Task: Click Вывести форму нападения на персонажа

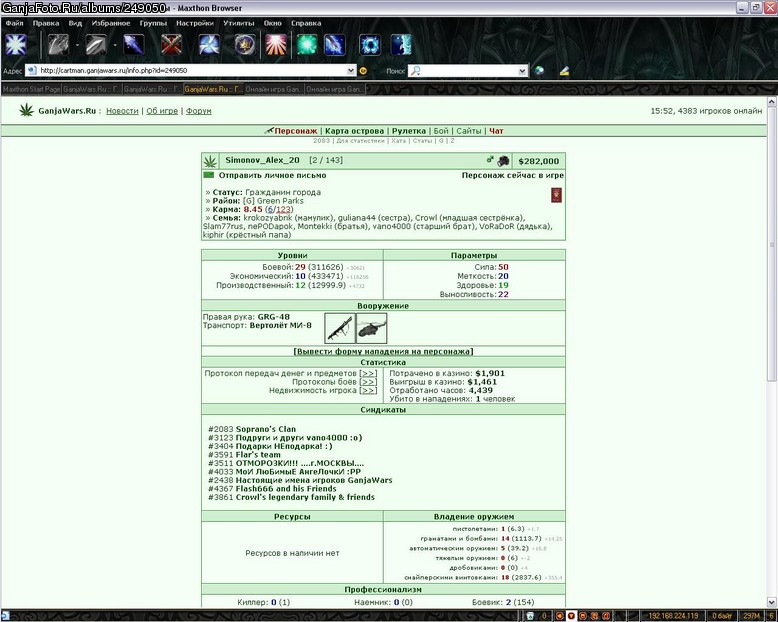Action: [x=383, y=351]
